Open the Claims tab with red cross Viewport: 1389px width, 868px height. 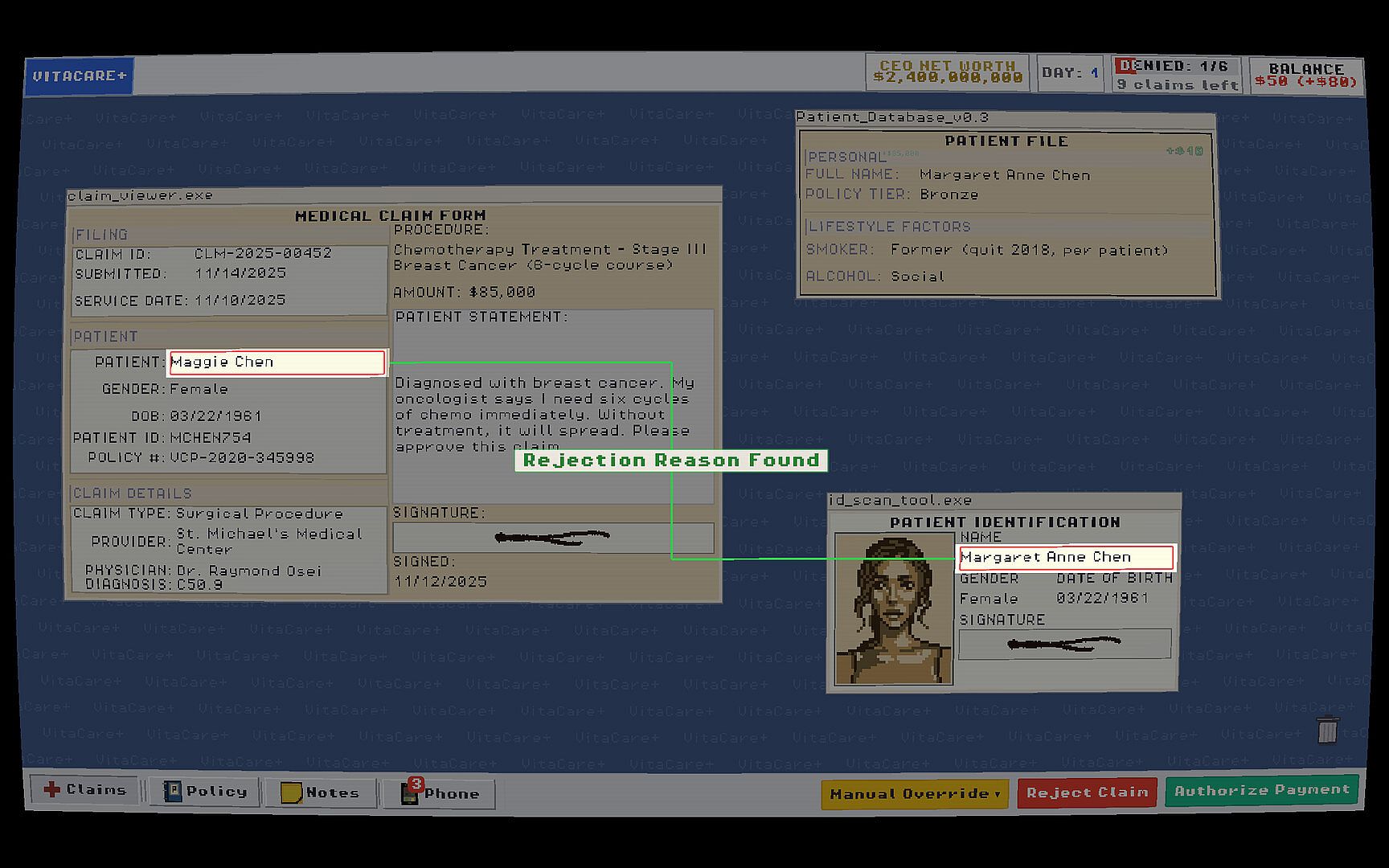(84, 790)
